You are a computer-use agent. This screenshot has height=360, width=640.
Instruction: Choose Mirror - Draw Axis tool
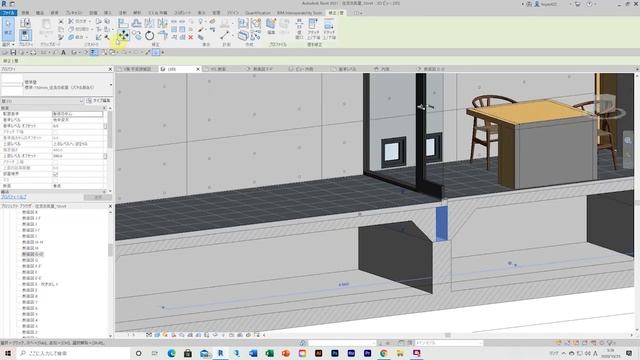coord(162,24)
